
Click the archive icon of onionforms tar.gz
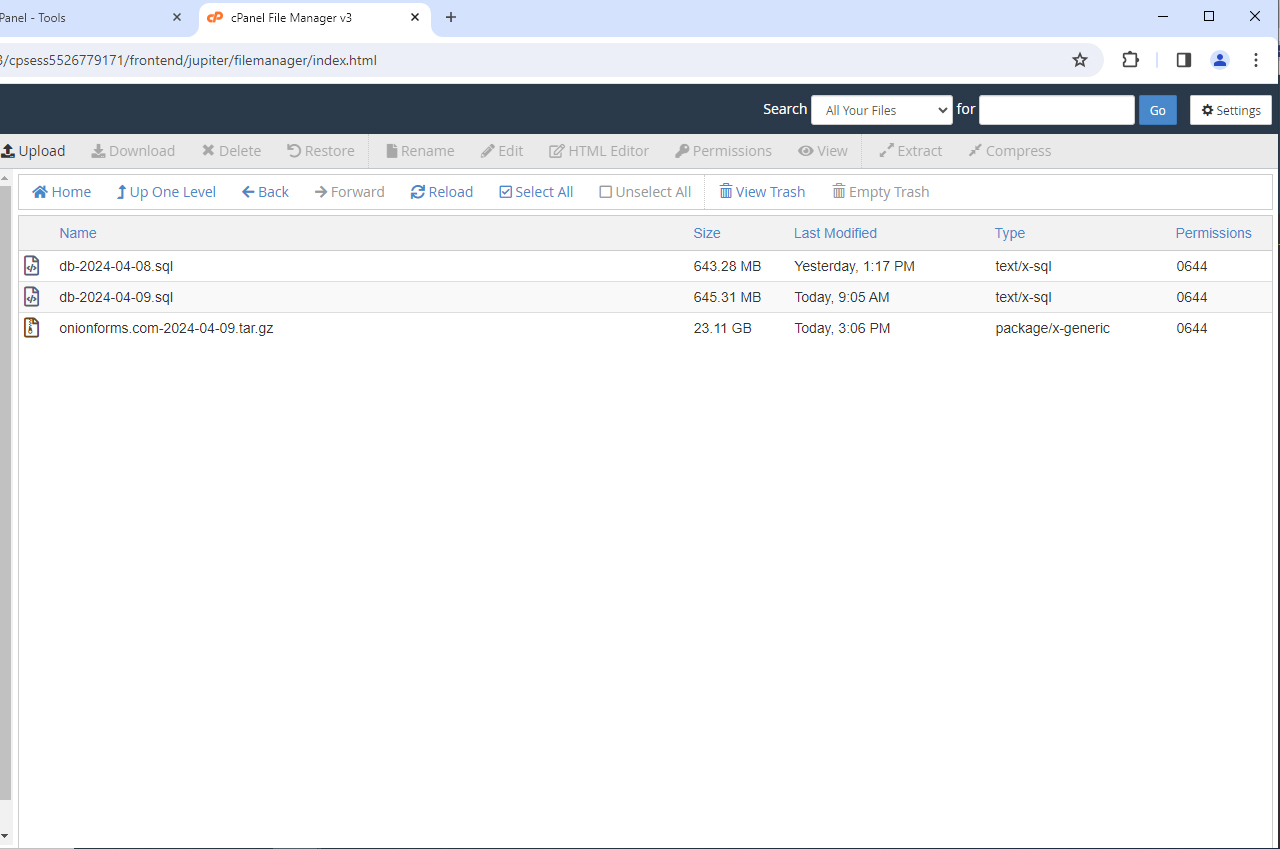point(32,328)
